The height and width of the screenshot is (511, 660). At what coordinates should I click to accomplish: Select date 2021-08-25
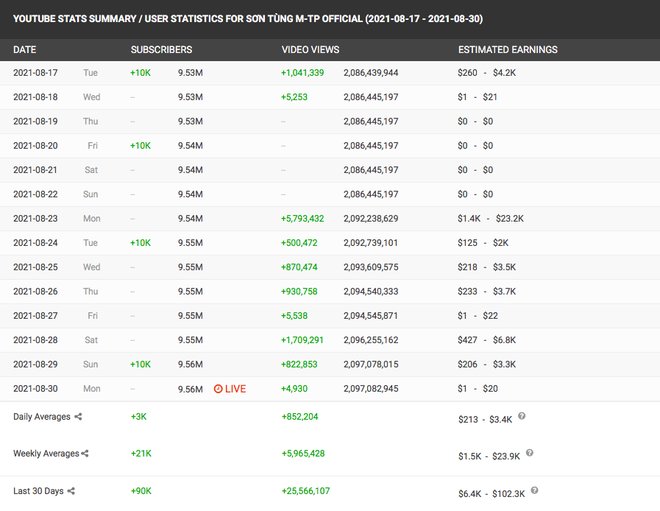(35, 267)
